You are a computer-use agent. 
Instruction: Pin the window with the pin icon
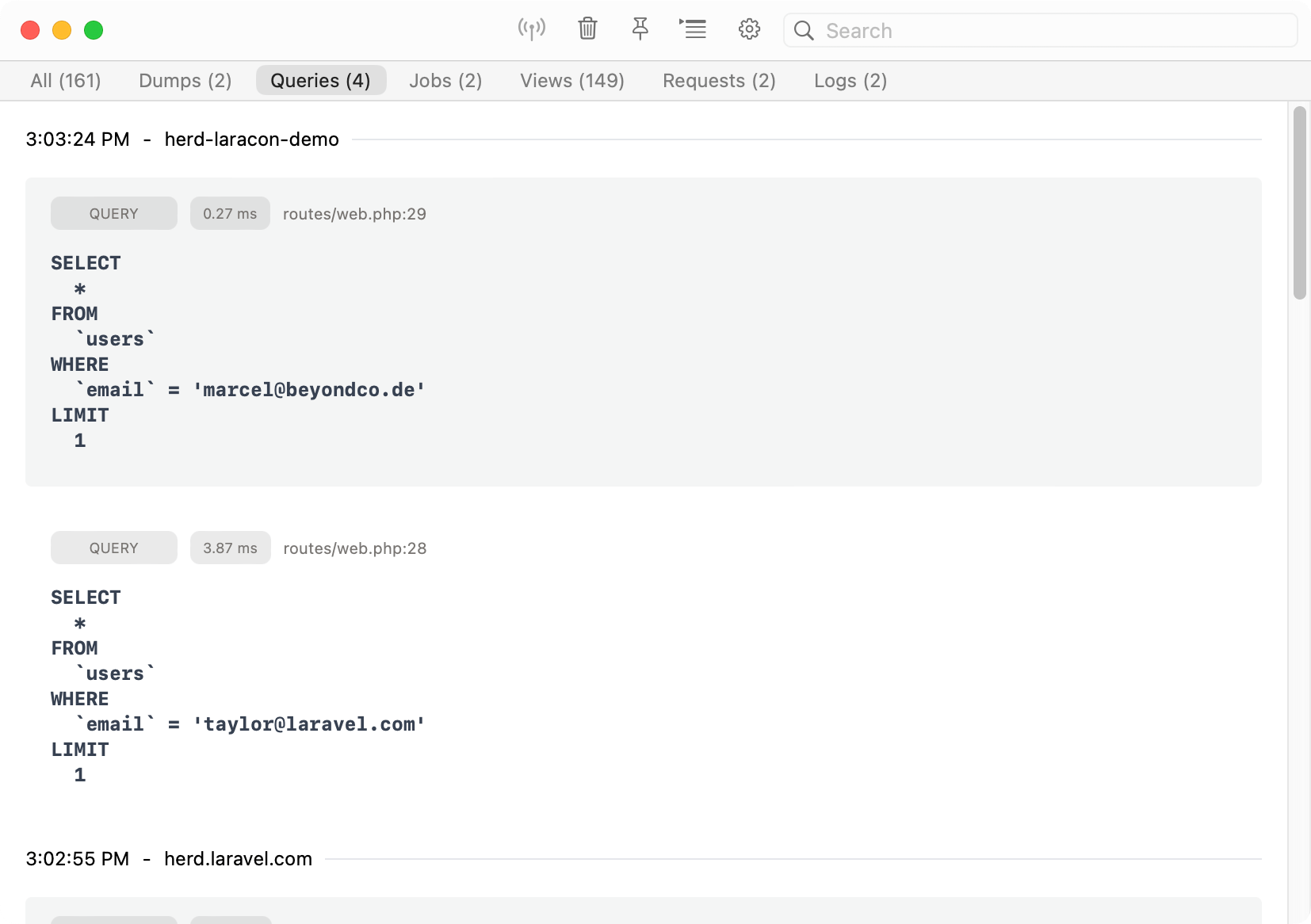[x=640, y=29]
